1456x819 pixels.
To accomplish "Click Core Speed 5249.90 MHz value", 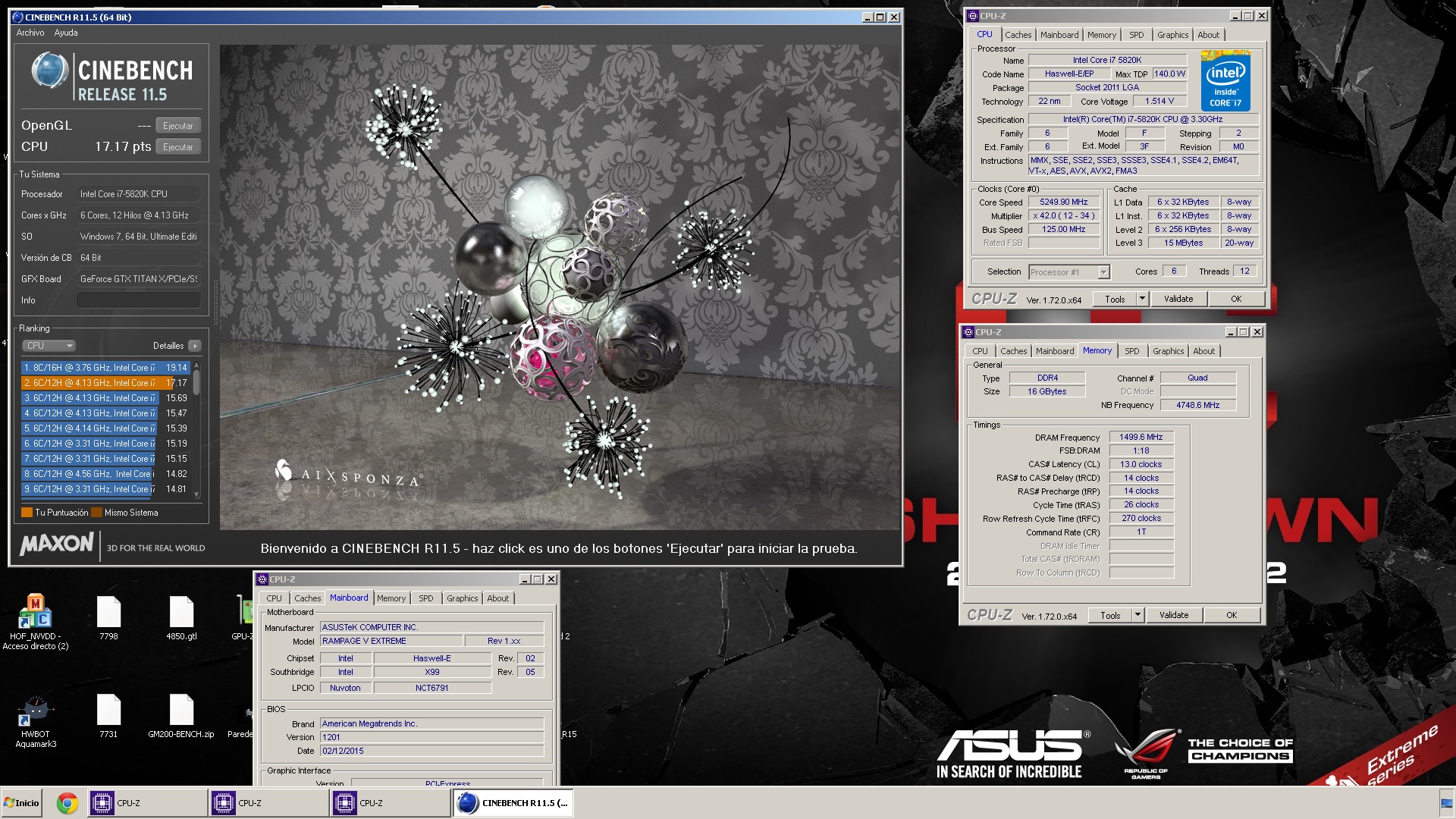I will coord(1064,202).
